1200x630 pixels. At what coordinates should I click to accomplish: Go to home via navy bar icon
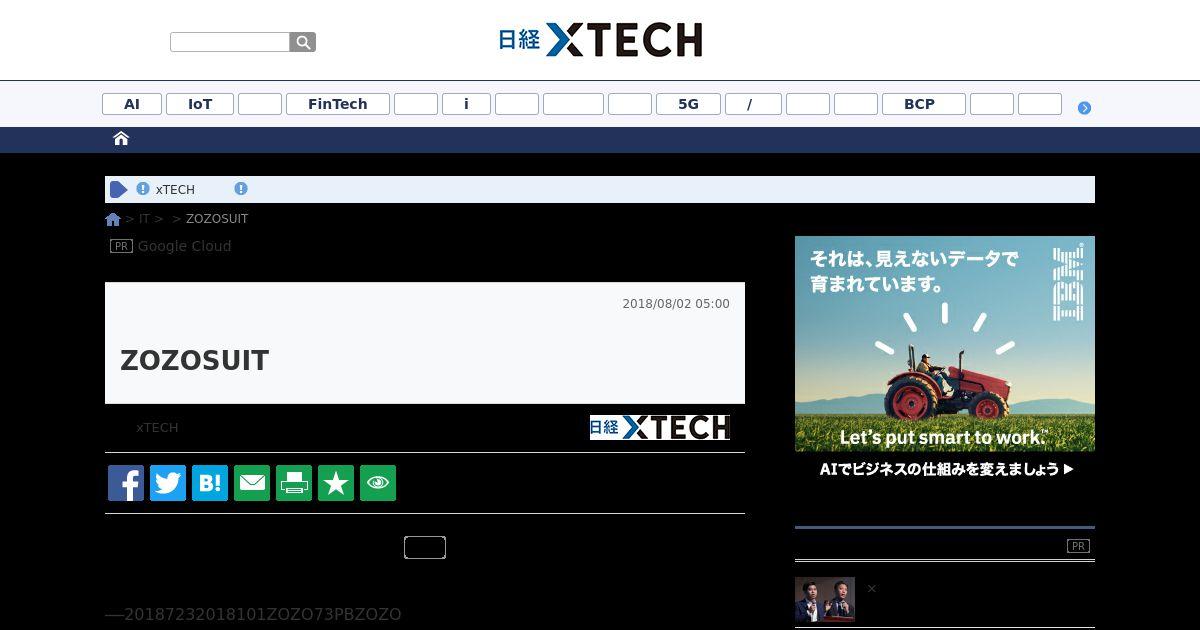point(121,139)
